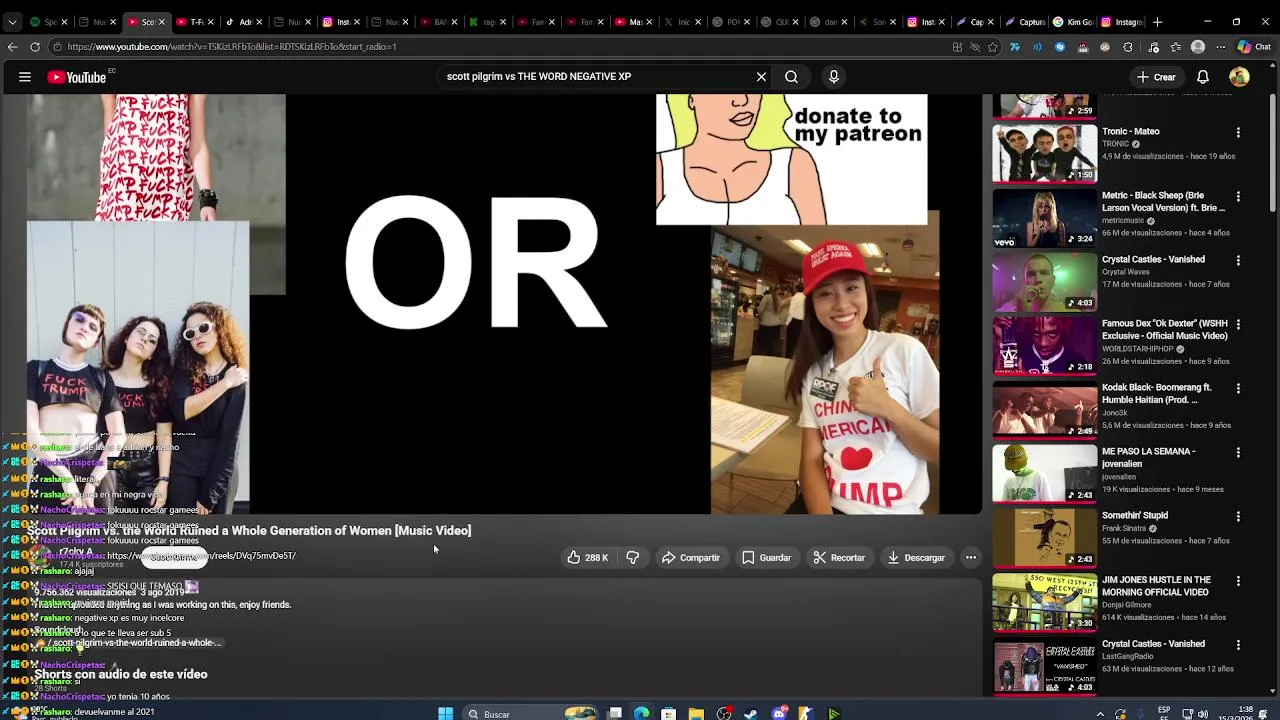
Task: Go to YouTube home via logo
Action: pos(77,77)
